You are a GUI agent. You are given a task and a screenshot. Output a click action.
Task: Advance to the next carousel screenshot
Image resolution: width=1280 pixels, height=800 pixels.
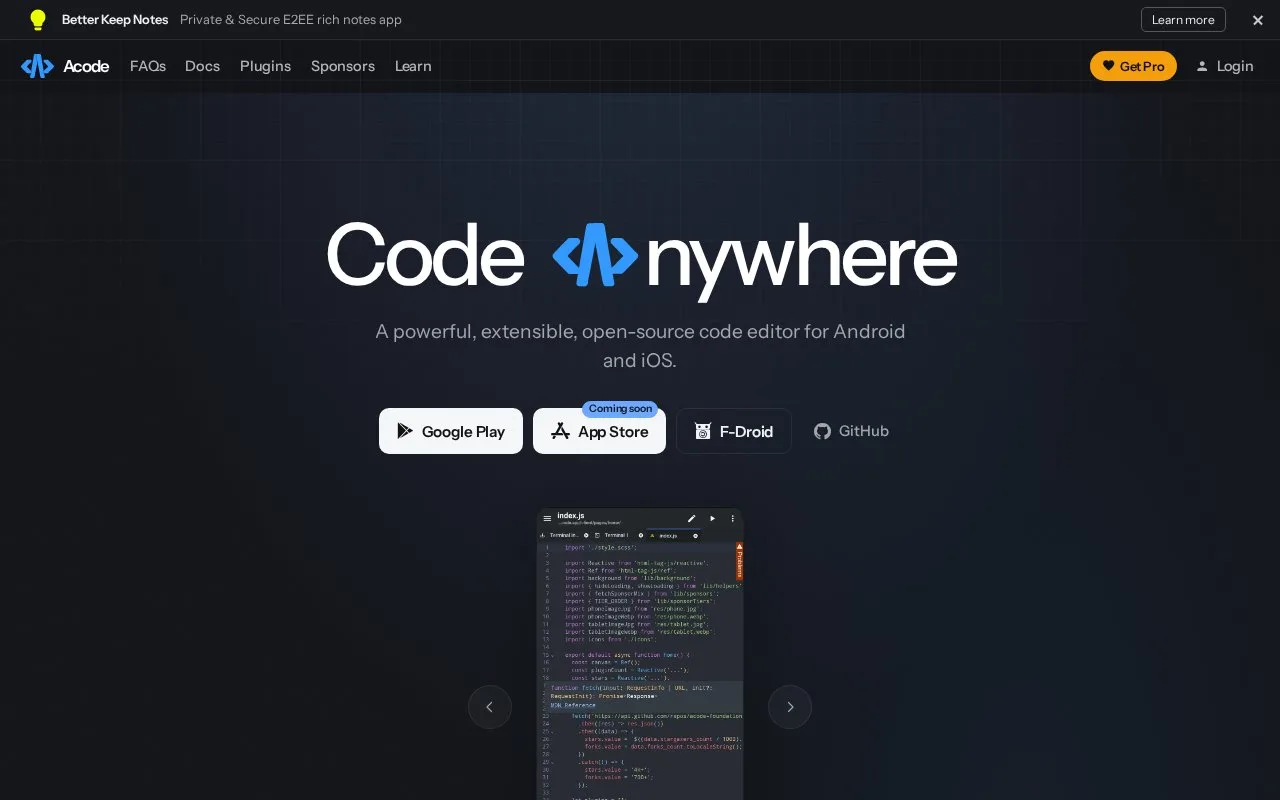pyautogui.click(x=790, y=707)
